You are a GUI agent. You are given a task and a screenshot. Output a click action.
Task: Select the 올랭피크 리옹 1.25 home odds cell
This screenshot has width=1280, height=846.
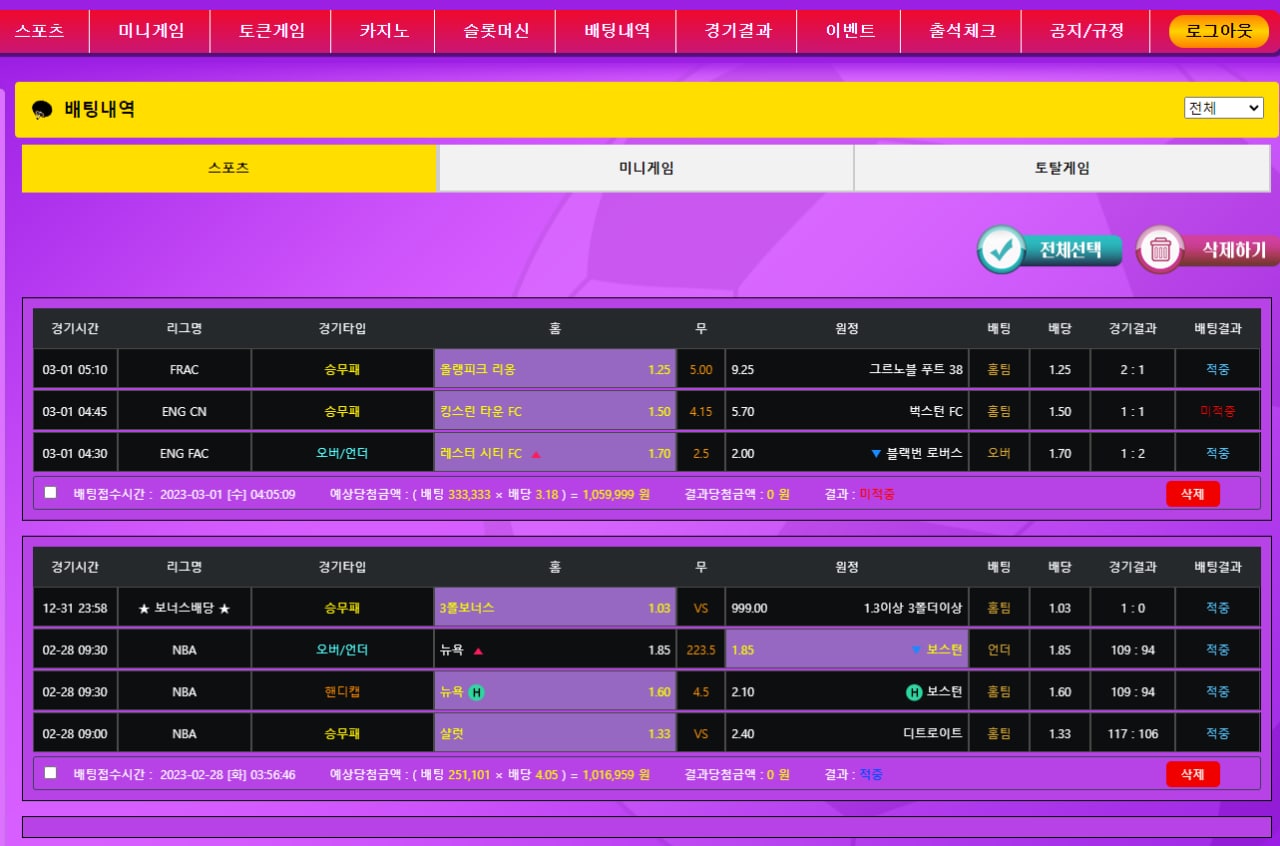[x=555, y=370]
